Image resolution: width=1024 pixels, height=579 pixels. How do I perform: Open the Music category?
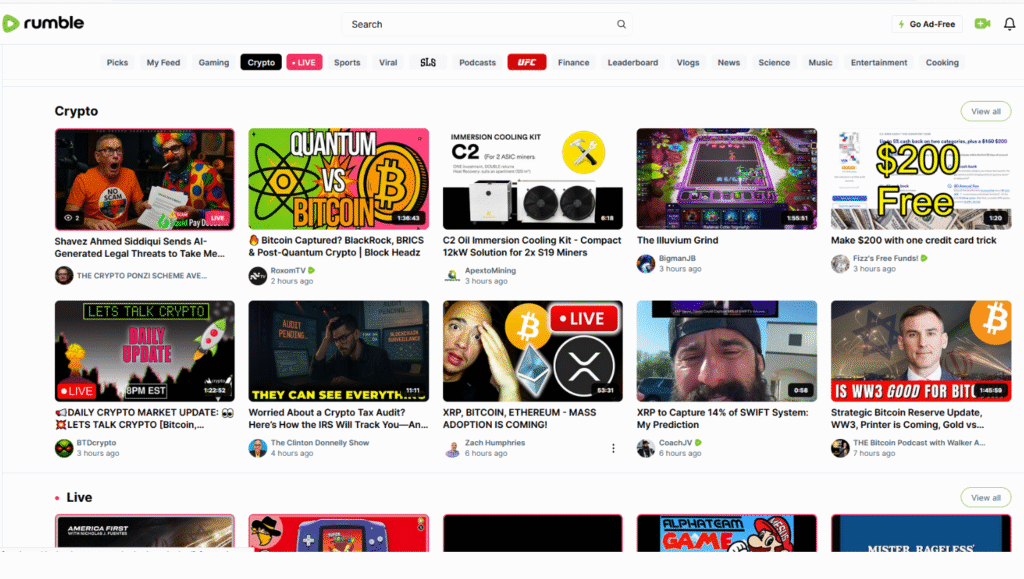point(820,63)
